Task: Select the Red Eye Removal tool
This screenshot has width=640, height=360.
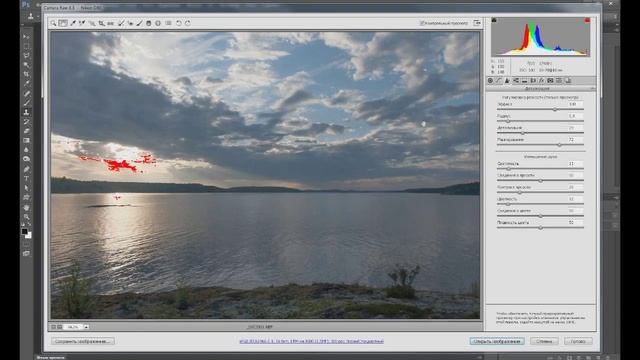Action: pyautogui.click(x=130, y=23)
